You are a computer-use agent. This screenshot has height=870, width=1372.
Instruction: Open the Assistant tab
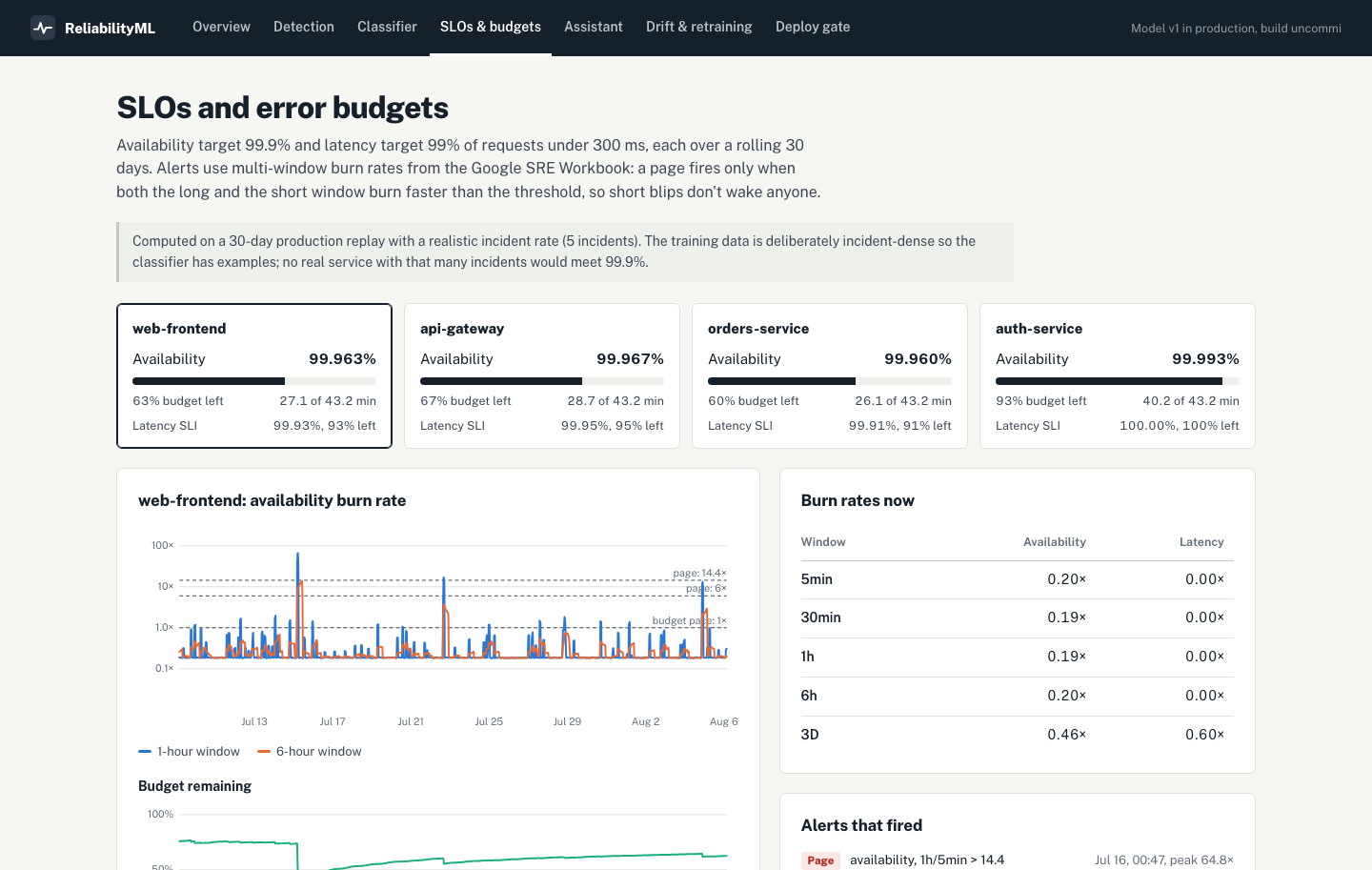coord(594,27)
